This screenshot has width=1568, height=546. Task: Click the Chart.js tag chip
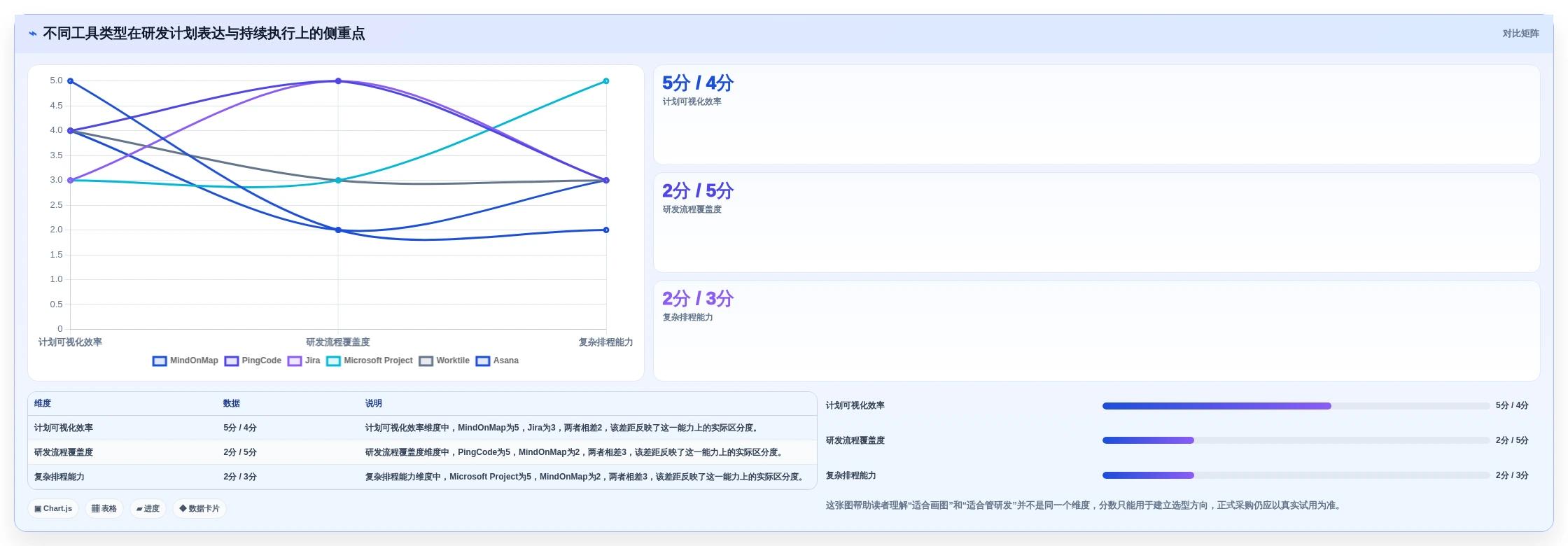53,509
